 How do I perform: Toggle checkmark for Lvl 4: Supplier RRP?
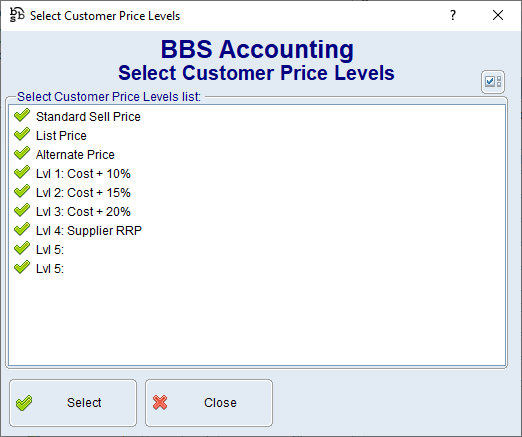click(x=22, y=229)
